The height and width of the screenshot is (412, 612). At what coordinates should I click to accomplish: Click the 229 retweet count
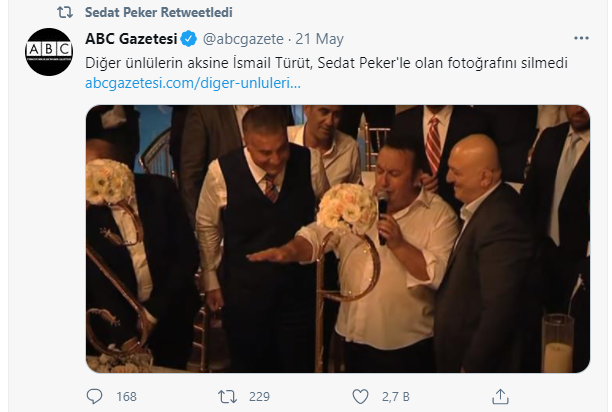(x=259, y=397)
